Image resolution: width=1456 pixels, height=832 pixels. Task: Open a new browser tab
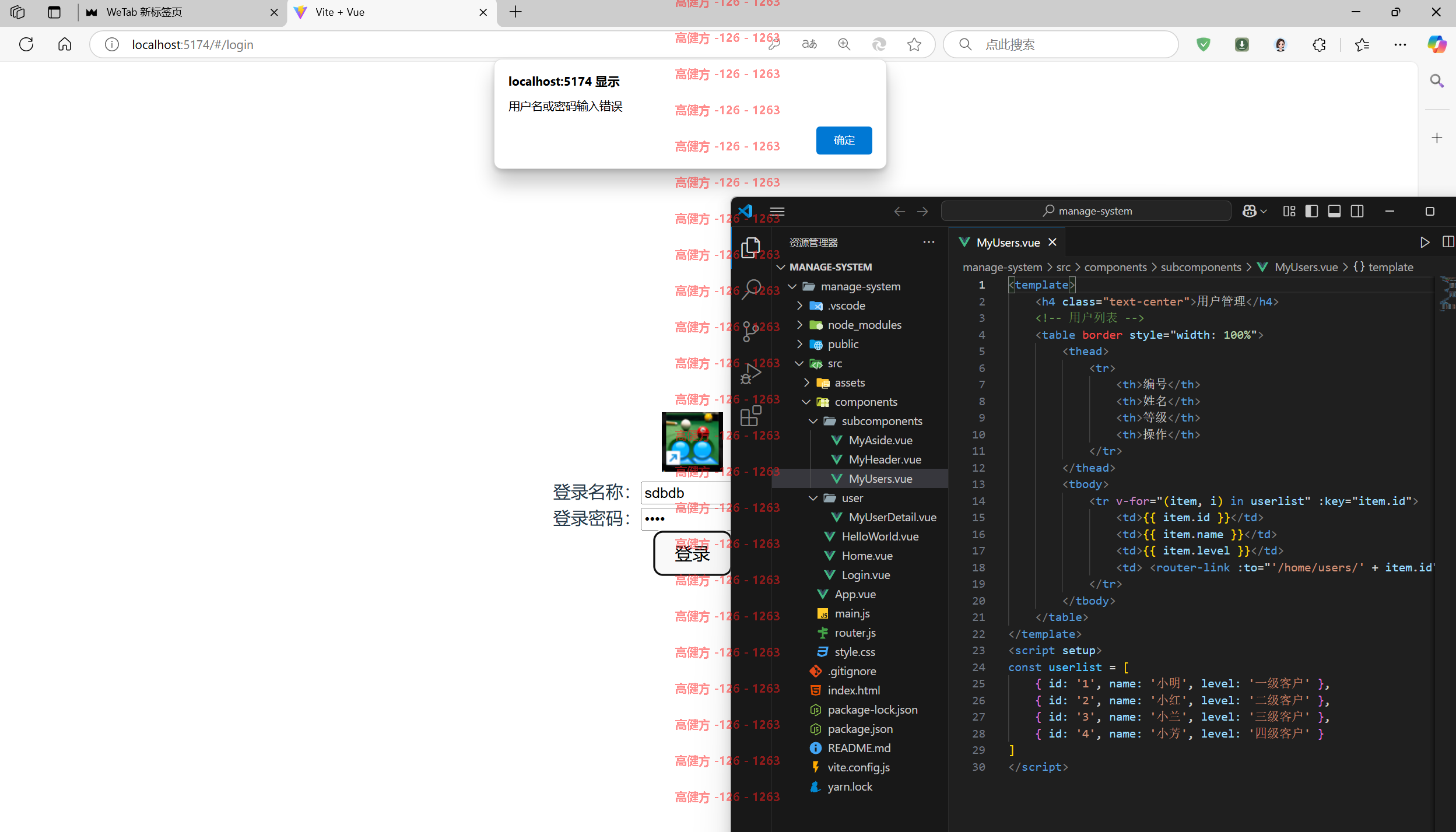coord(515,12)
